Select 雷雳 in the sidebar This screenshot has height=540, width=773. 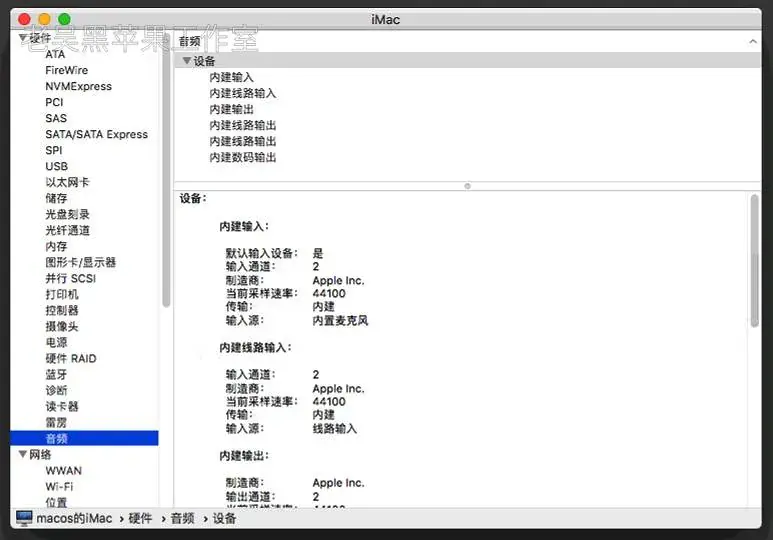click(x=56, y=423)
